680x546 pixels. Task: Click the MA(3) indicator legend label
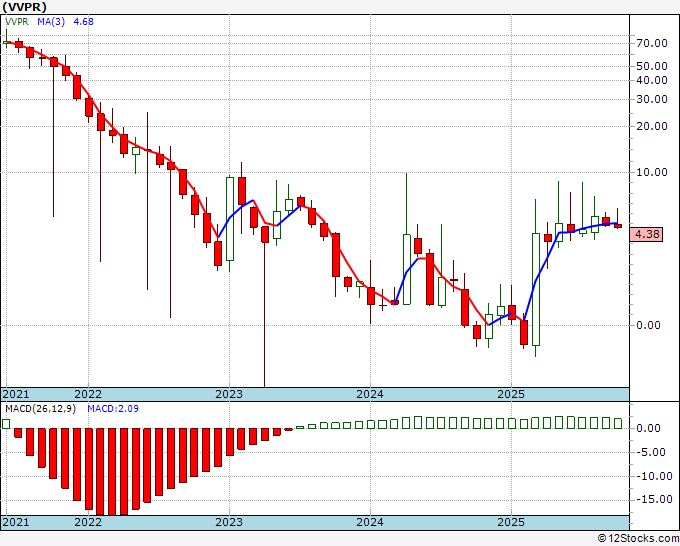(51, 22)
